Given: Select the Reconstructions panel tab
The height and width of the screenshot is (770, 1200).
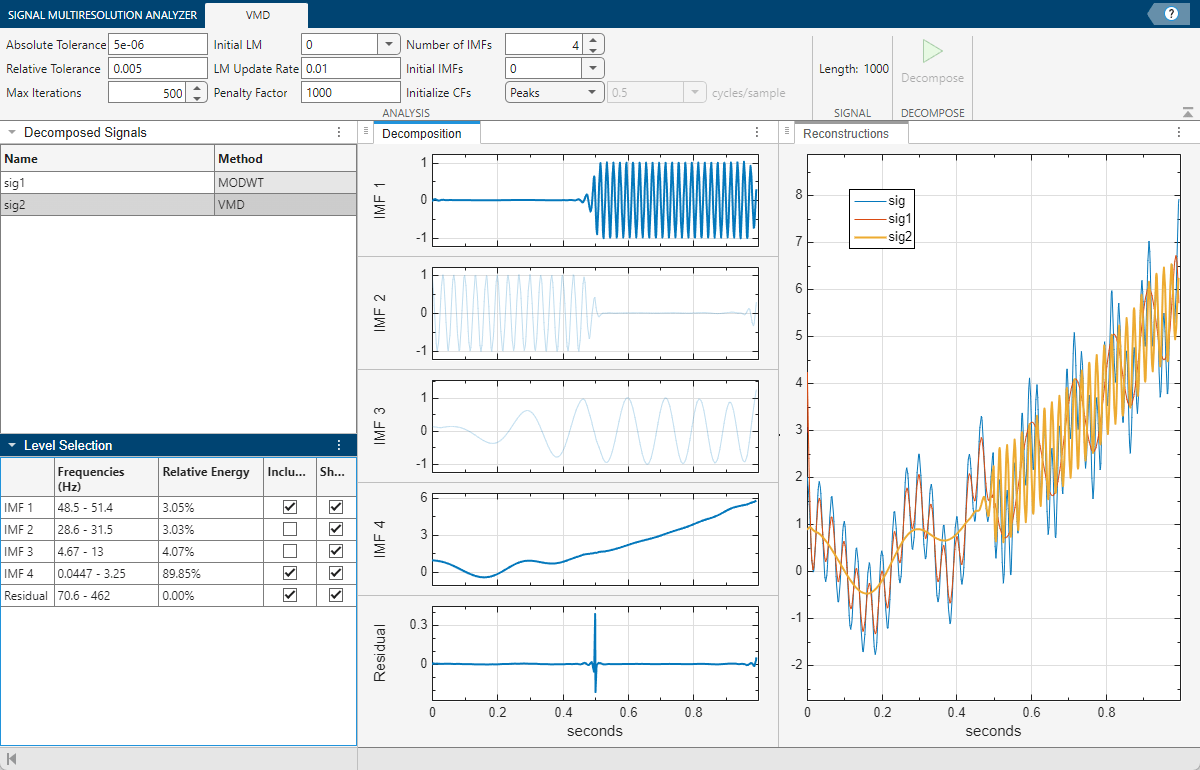Looking at the screenshot, I should click(845, 134).
